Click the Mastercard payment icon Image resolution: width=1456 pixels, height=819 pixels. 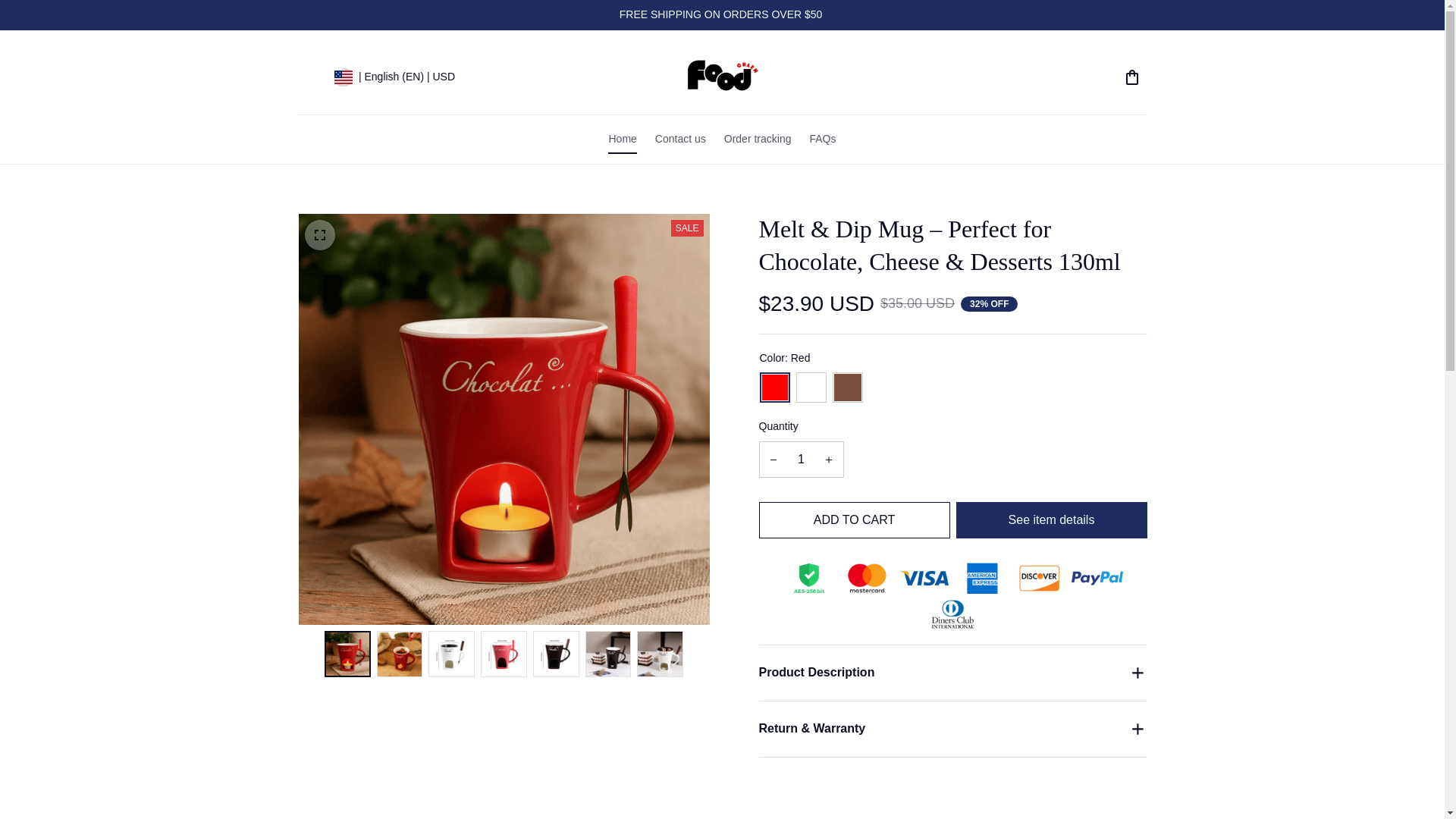[867, 579]
